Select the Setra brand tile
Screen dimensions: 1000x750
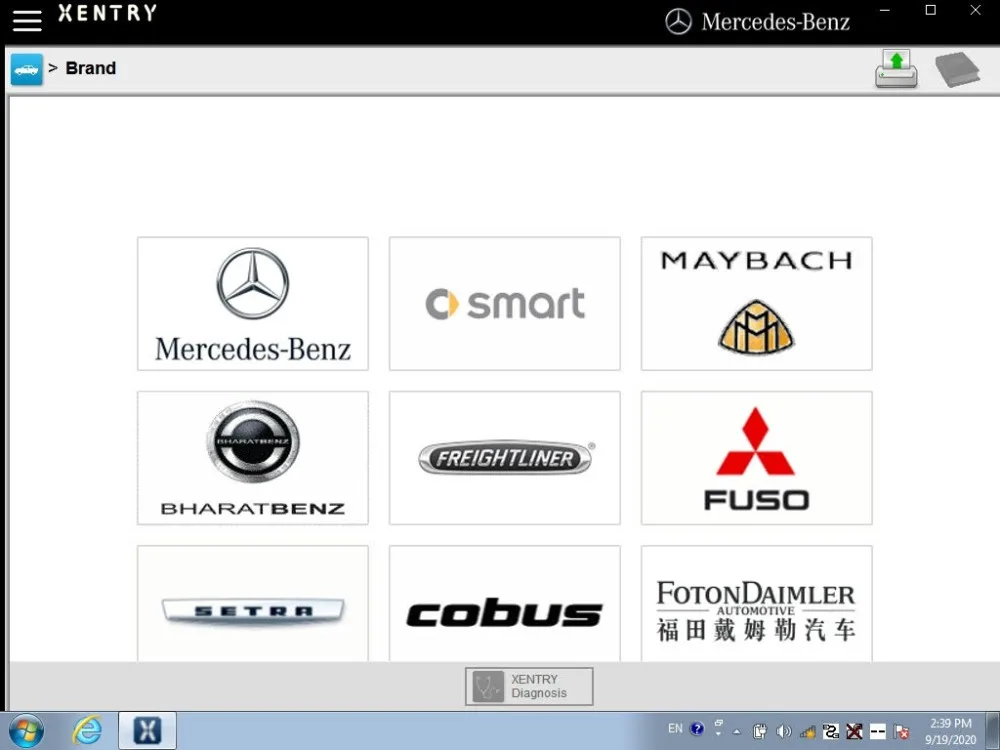coord(253,603)
